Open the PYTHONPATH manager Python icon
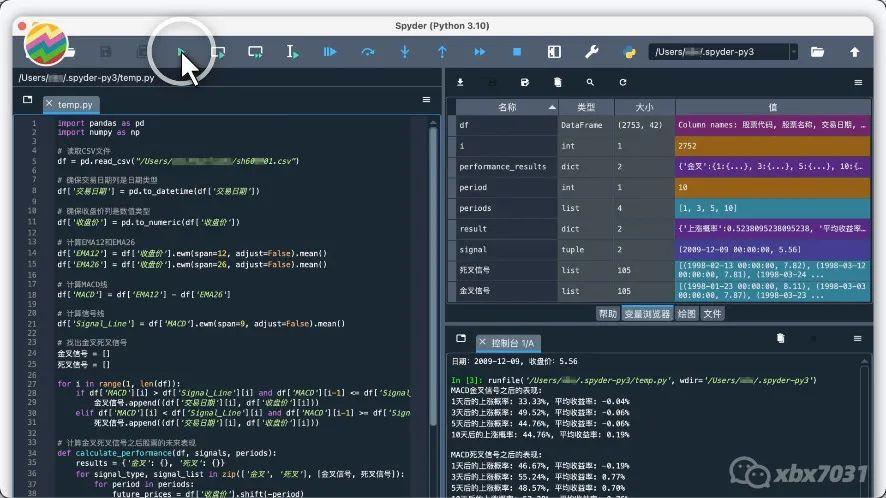 click(x=629, y=51)
